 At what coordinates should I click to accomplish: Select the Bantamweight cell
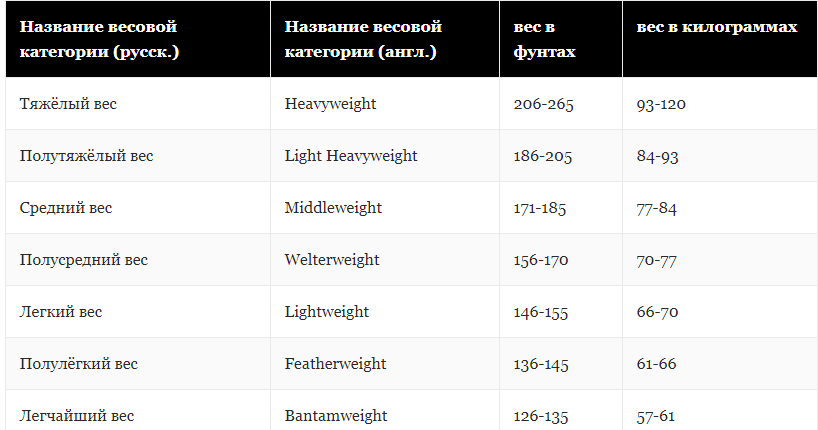[335, 416]
